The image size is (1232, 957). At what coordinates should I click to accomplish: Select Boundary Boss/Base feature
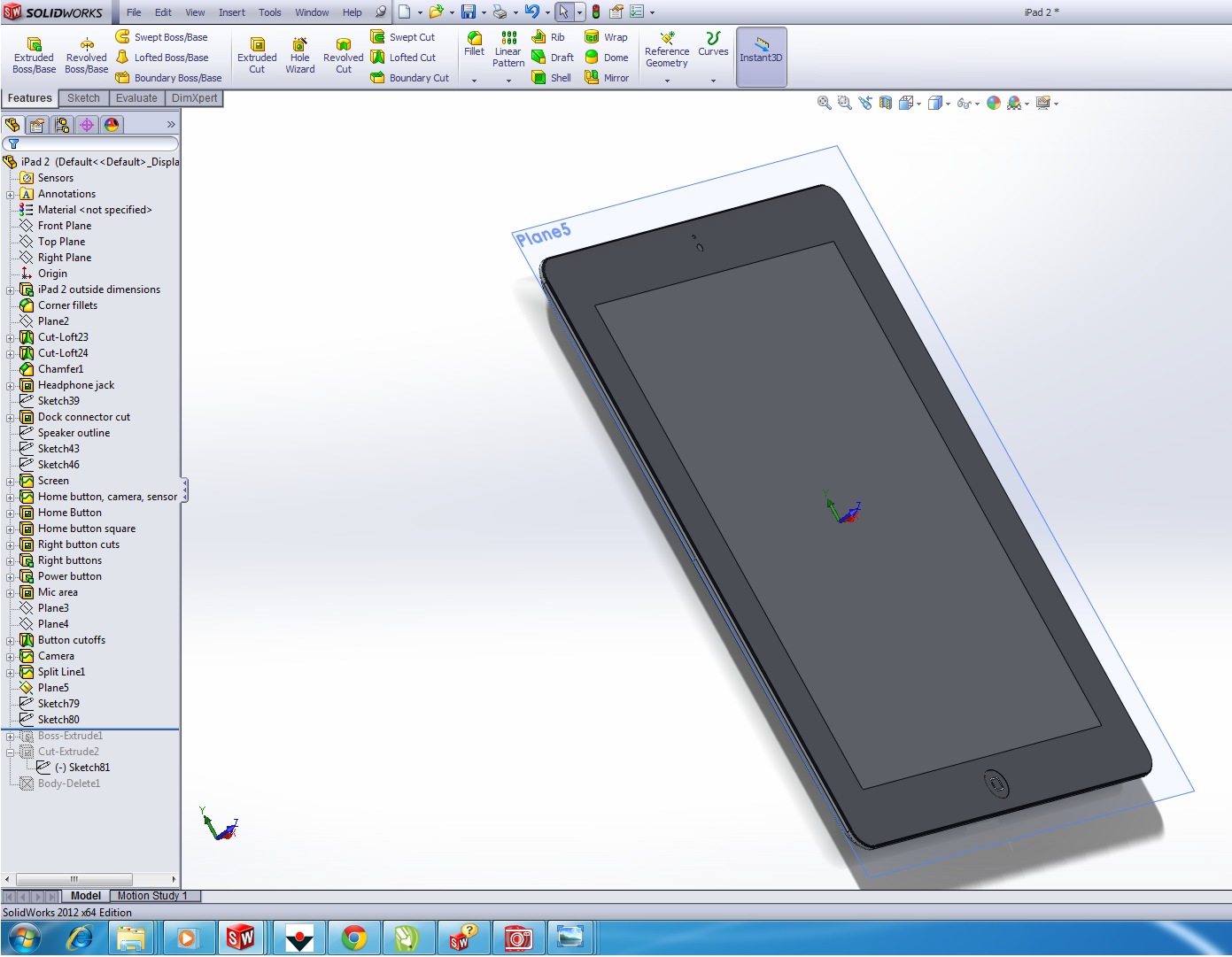(x=168, y=78)
